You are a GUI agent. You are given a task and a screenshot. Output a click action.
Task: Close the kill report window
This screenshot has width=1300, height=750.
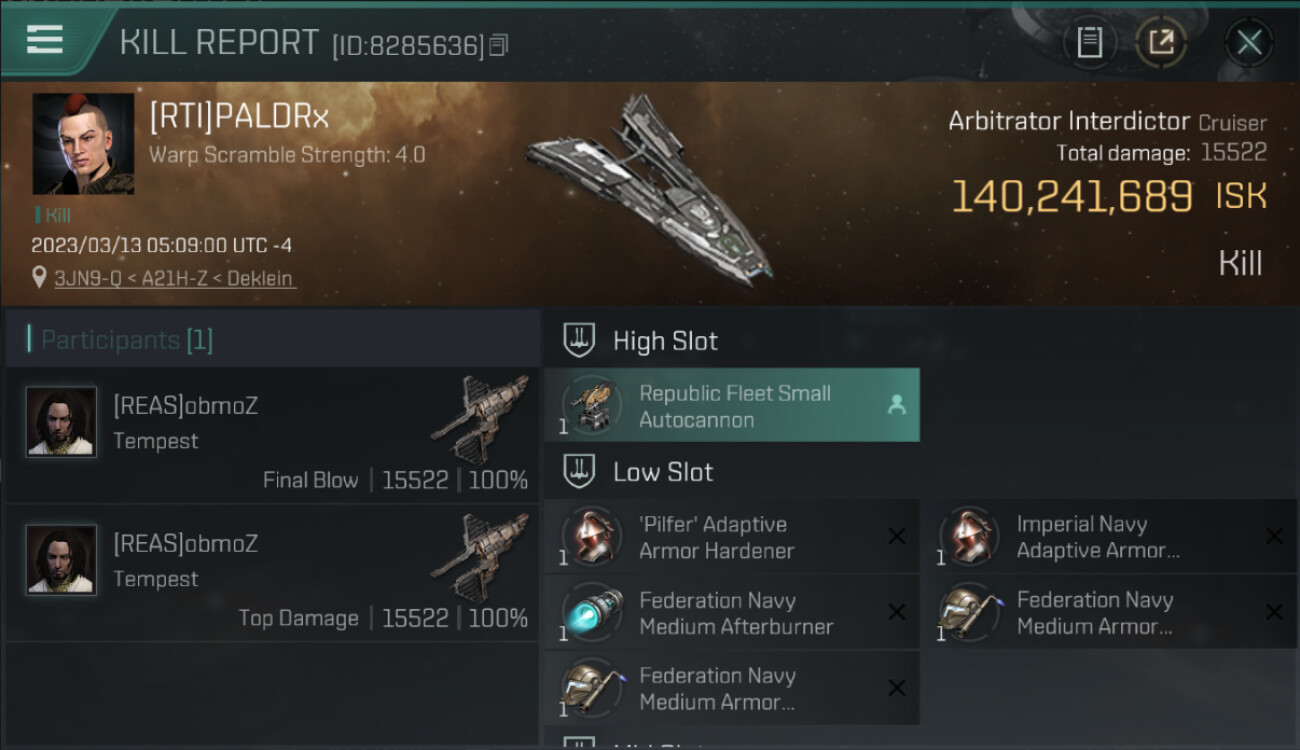1248,42
